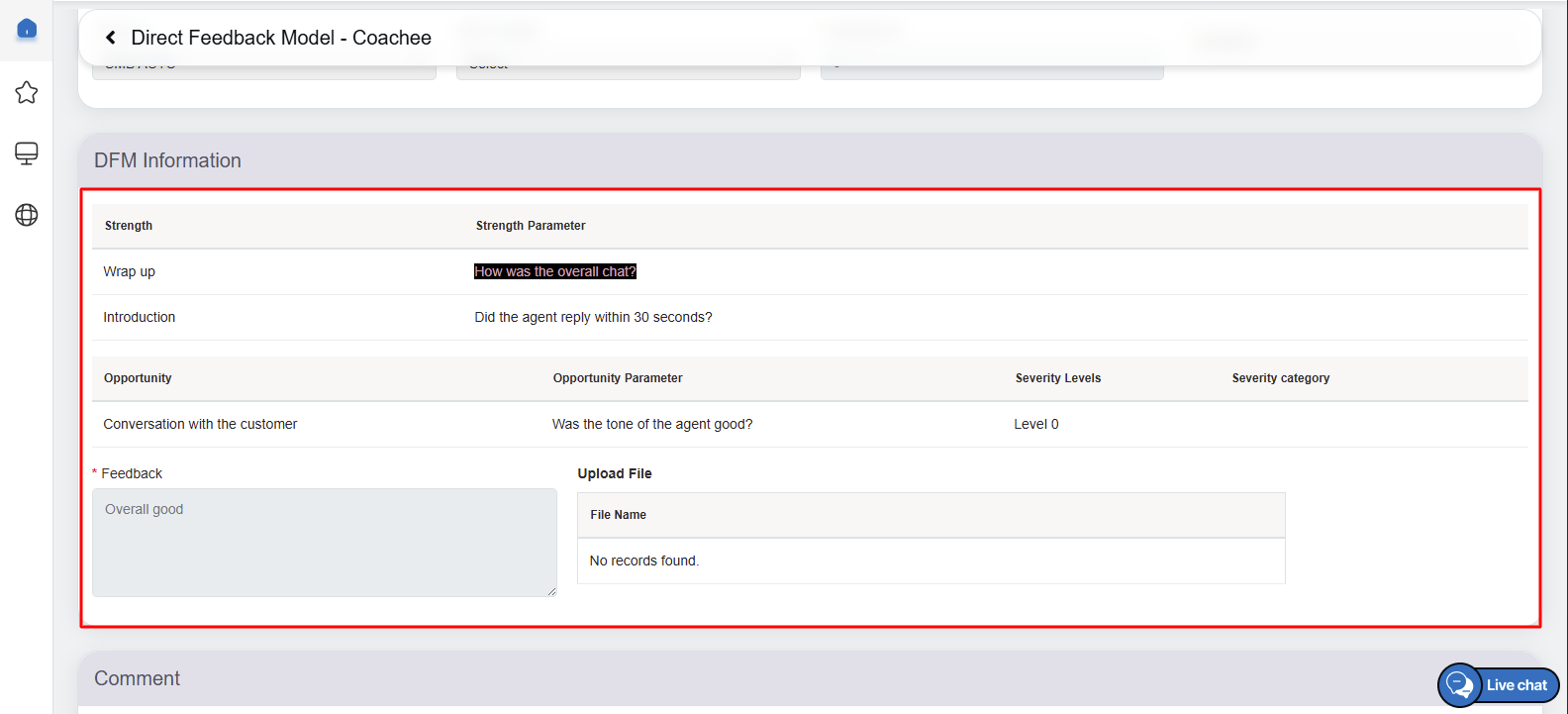
Task: Select the Wrap up strength row
Action: [130, 271]
